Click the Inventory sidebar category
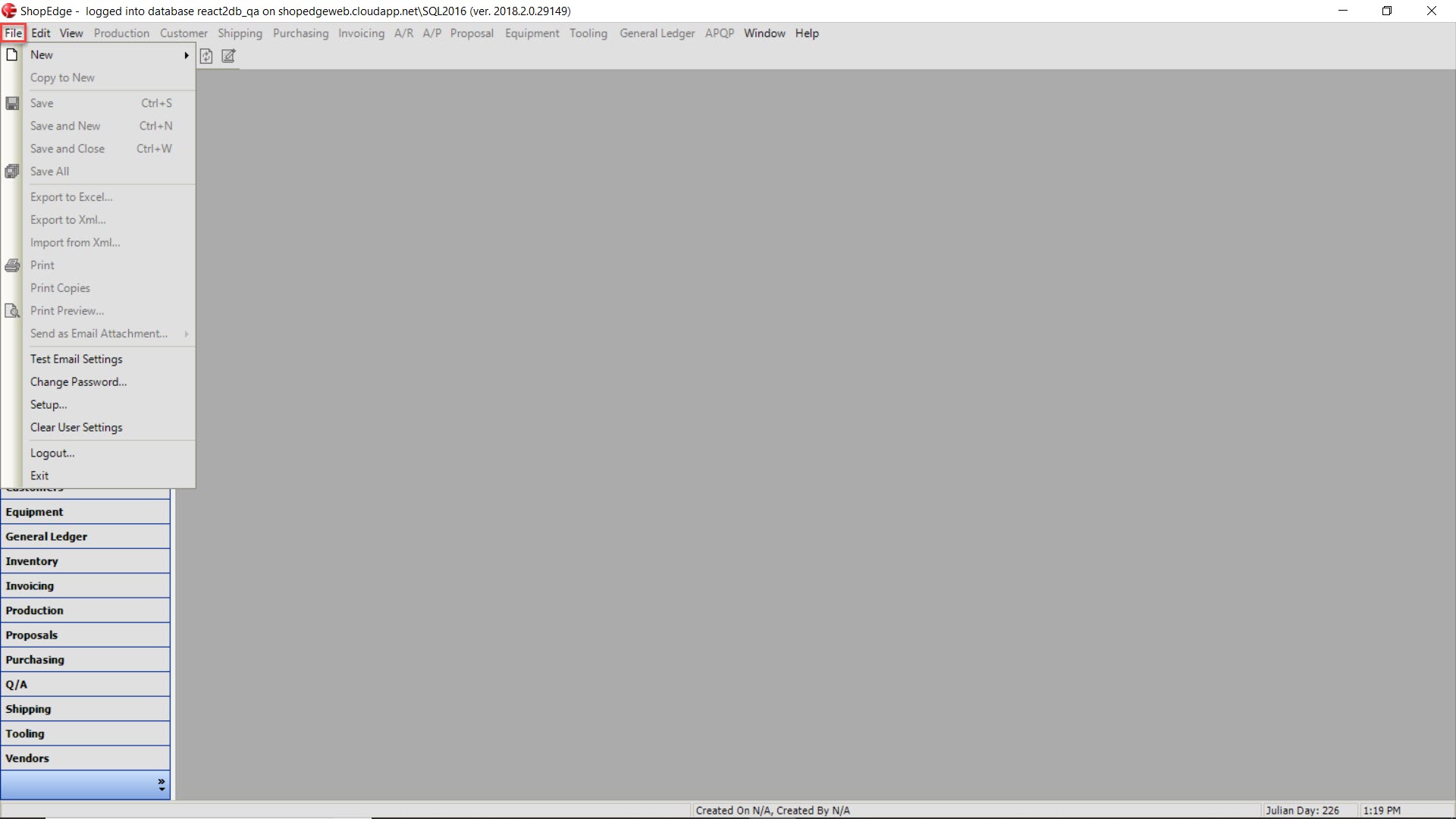1456x819 pixels. point(85,560)
